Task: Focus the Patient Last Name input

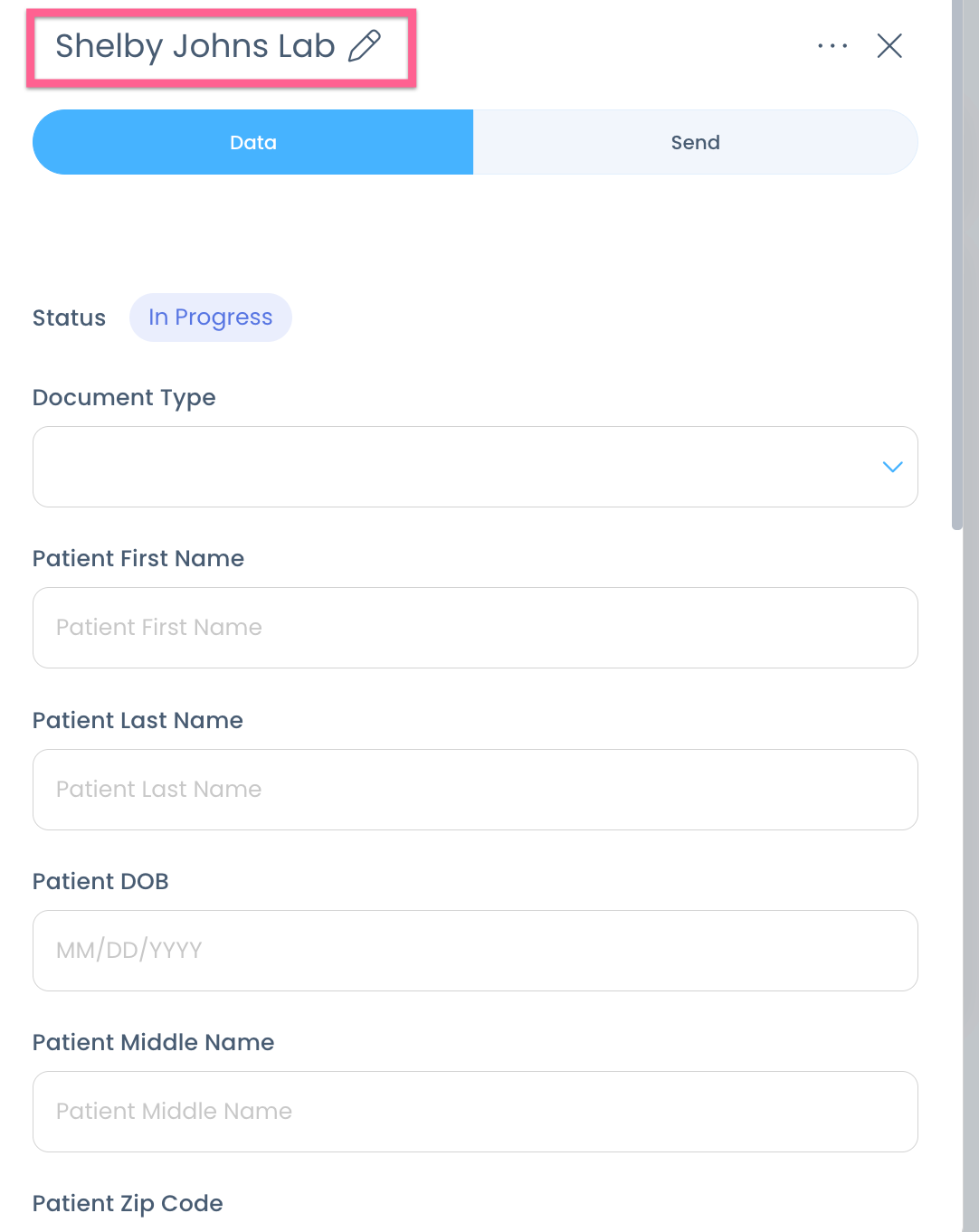Action: pos(475,790)
